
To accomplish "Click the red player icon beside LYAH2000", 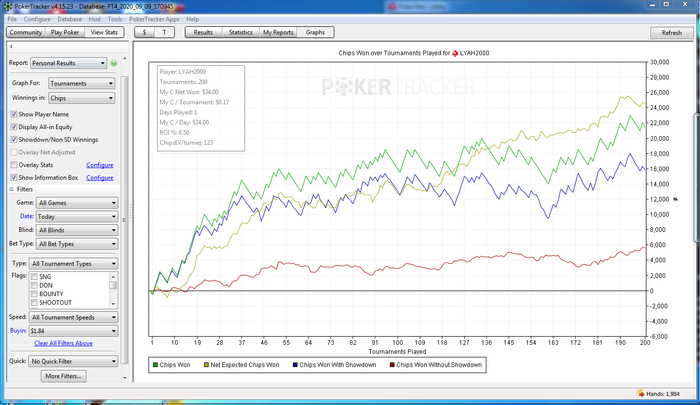I will 455,53.
